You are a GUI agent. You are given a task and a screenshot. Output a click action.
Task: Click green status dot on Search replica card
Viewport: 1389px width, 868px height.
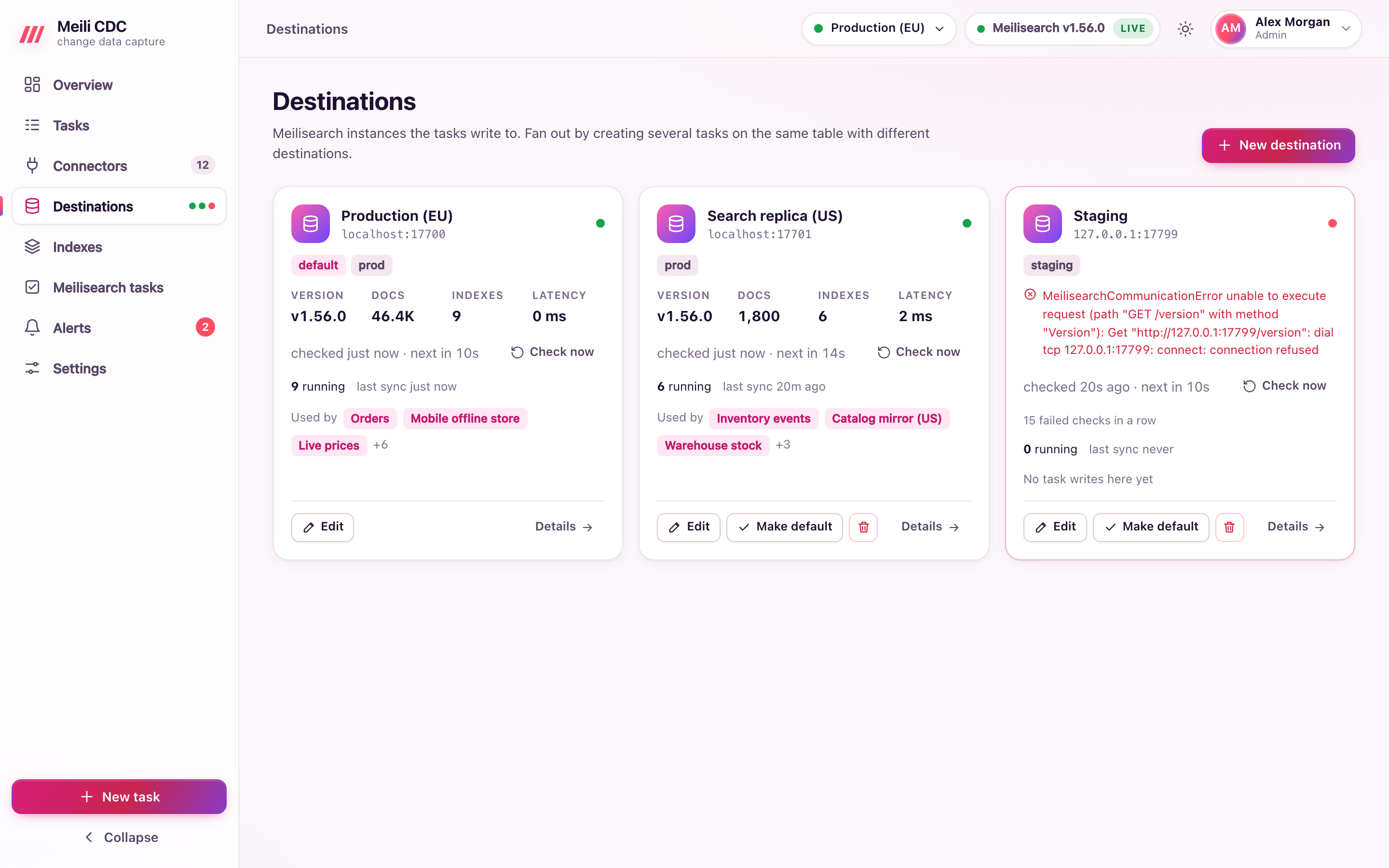pos(967,223)
